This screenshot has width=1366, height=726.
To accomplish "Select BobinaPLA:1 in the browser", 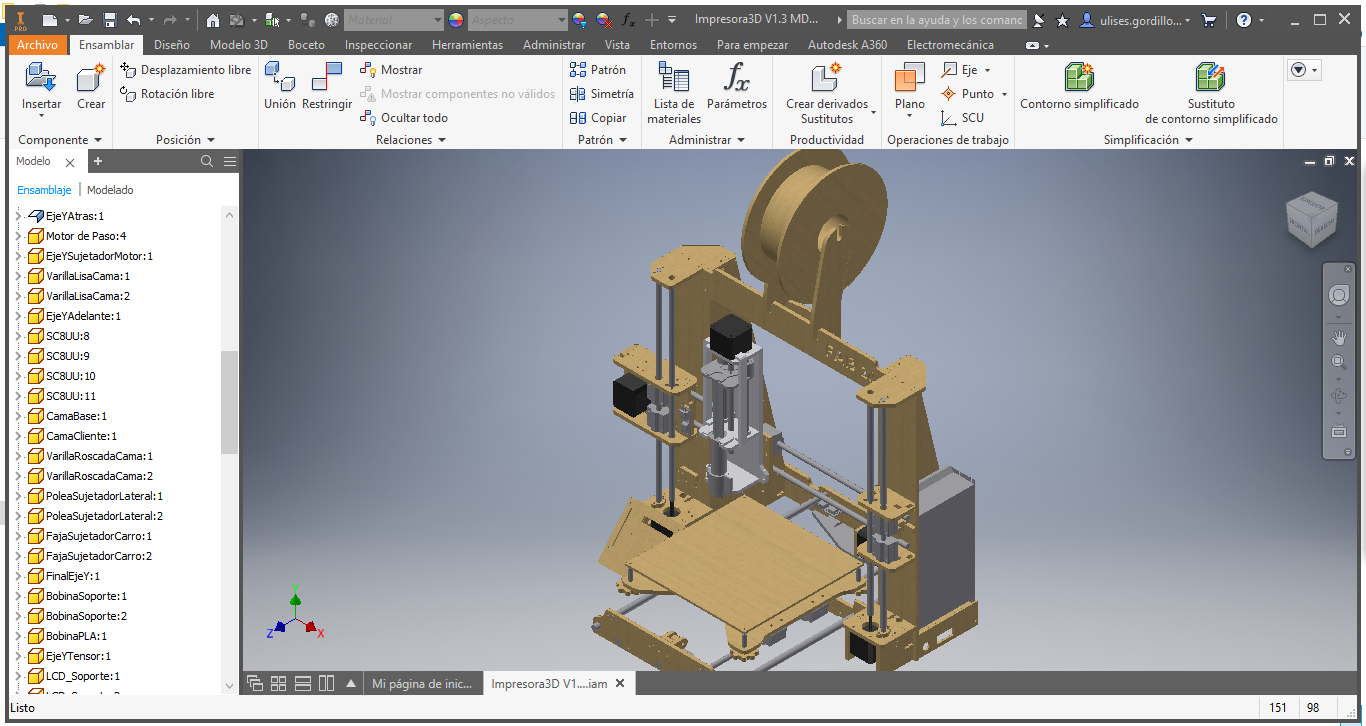I will (x=76, y=636).
